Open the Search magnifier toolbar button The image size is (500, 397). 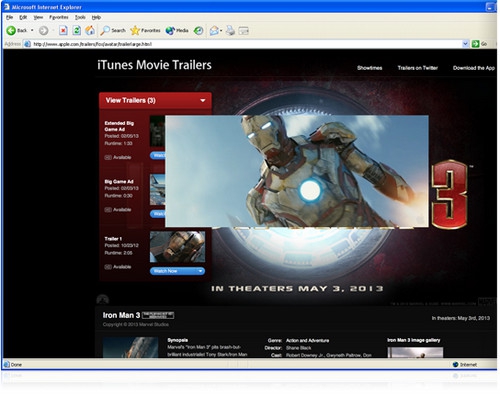pyautogui.click(x=113, y=31)
